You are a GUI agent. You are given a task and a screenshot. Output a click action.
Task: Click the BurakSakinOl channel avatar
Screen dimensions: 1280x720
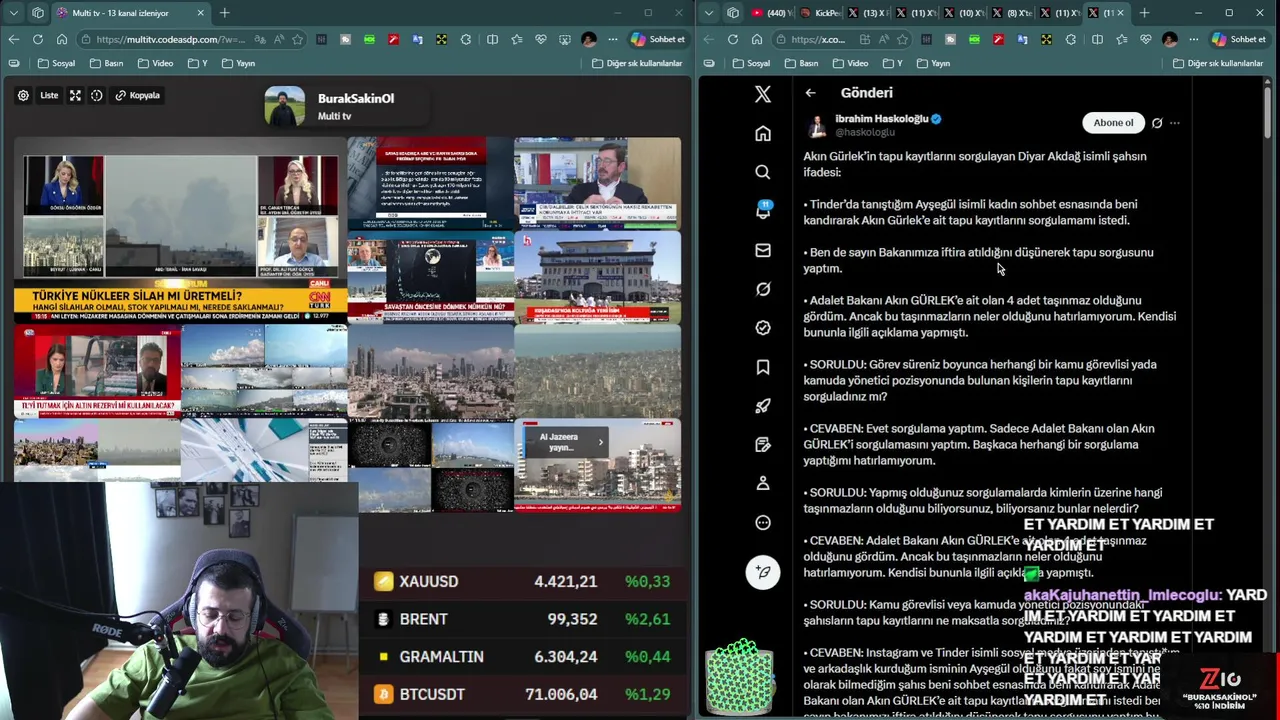click(285, 106)
